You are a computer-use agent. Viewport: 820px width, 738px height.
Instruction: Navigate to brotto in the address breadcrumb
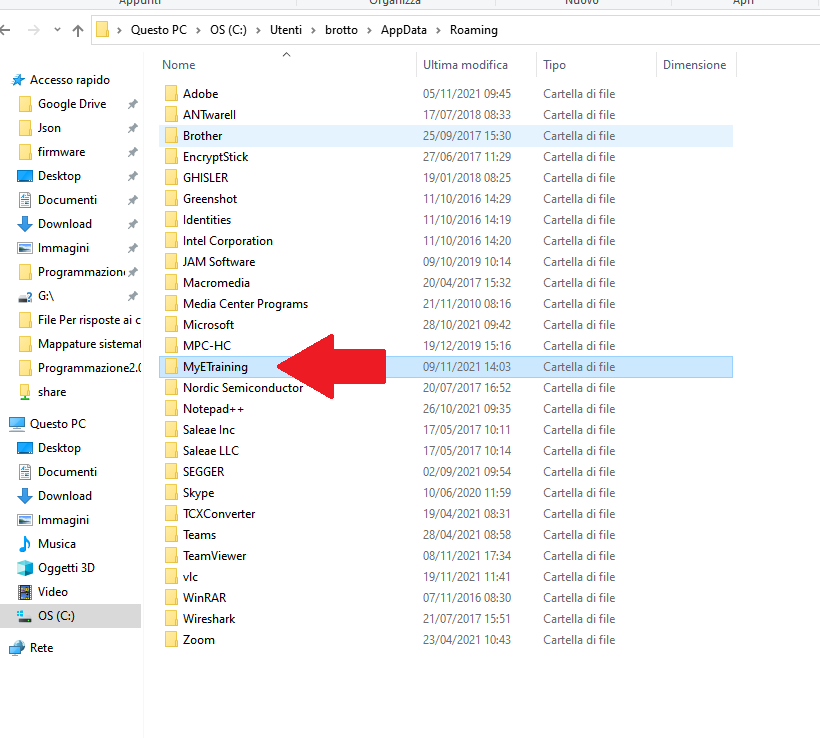[x=342, y=30]
